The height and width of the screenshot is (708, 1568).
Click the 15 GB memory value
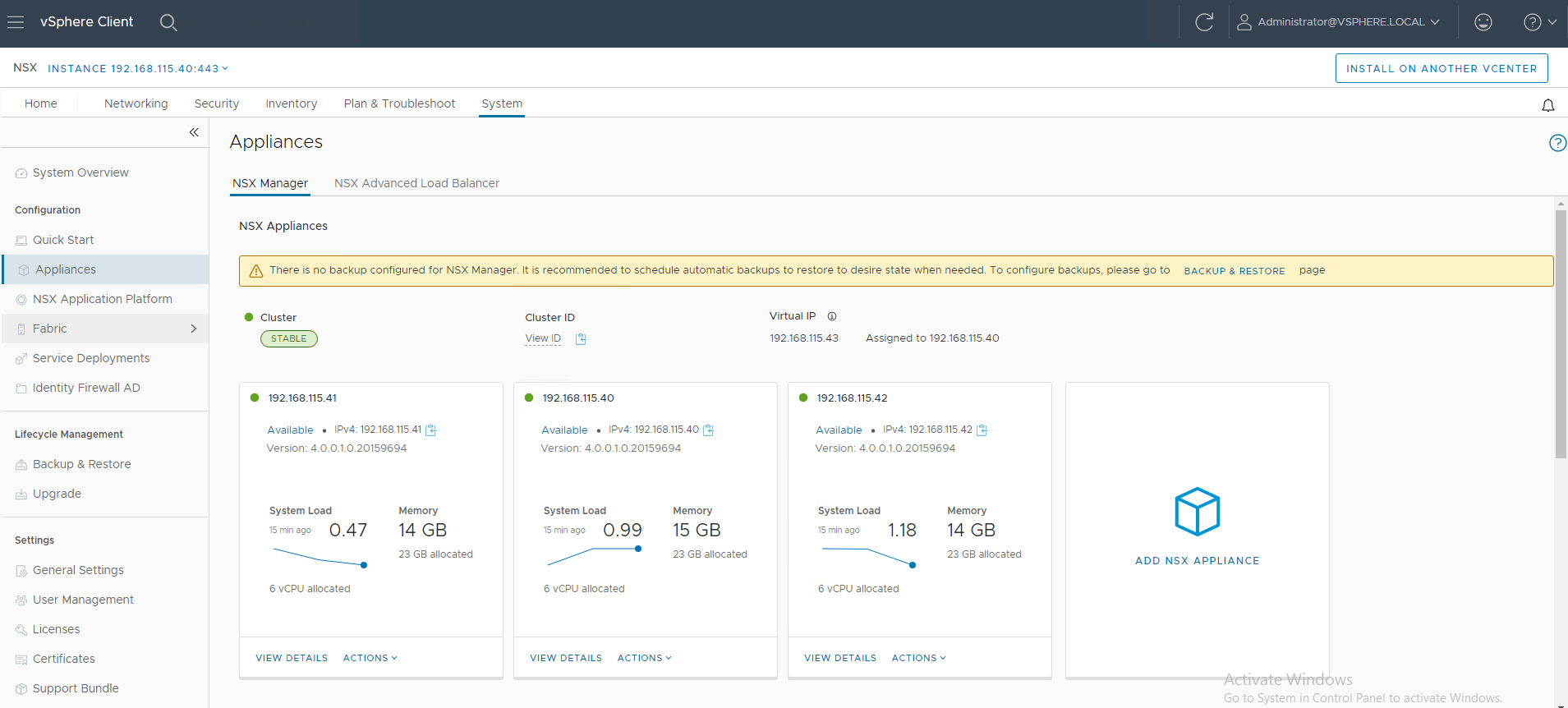point(697,531)
